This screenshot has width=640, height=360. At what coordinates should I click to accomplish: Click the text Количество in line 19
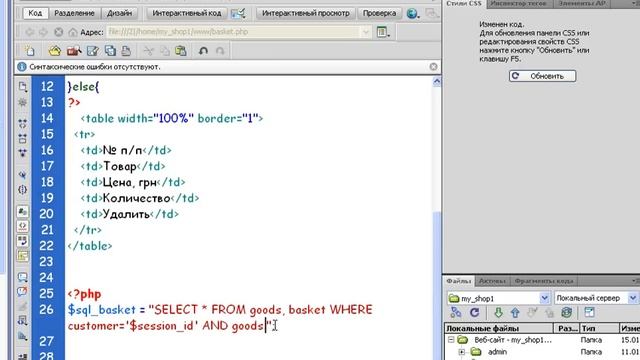136,198
